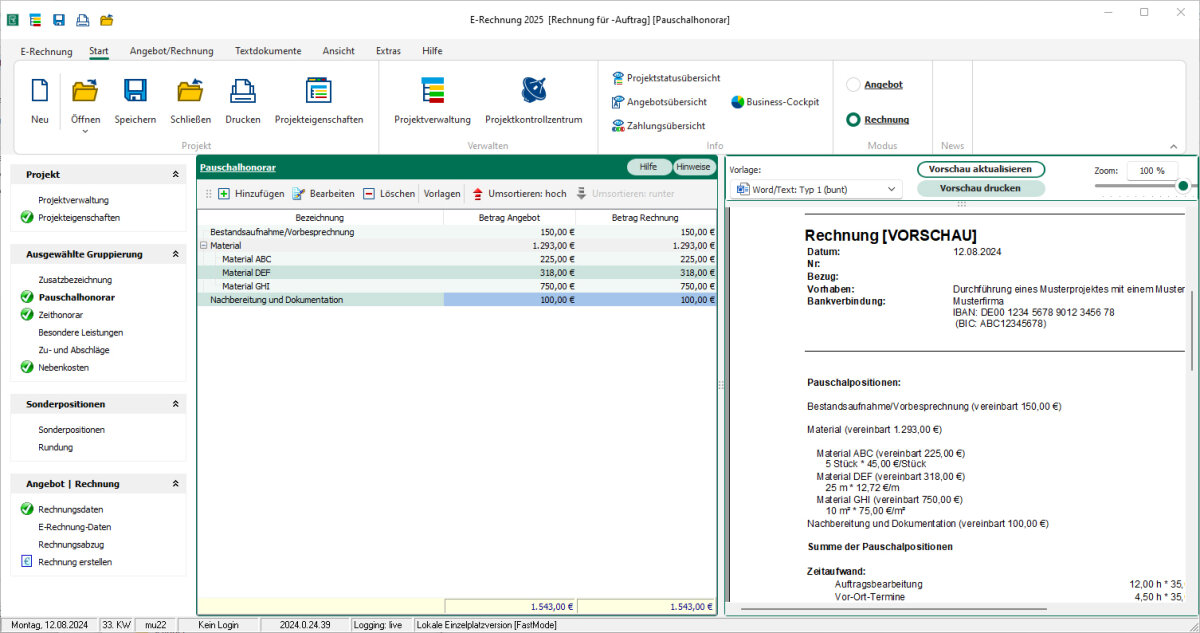Click the Schließen folder icon
Image resolution: width=1200 pixels, height=633 pixels.
pyautogui.click(x=190, y=92)
